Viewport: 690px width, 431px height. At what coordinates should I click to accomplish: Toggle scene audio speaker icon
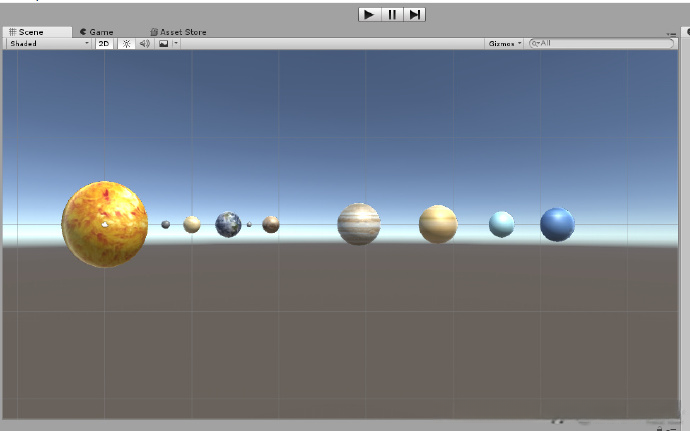(145, 44)
